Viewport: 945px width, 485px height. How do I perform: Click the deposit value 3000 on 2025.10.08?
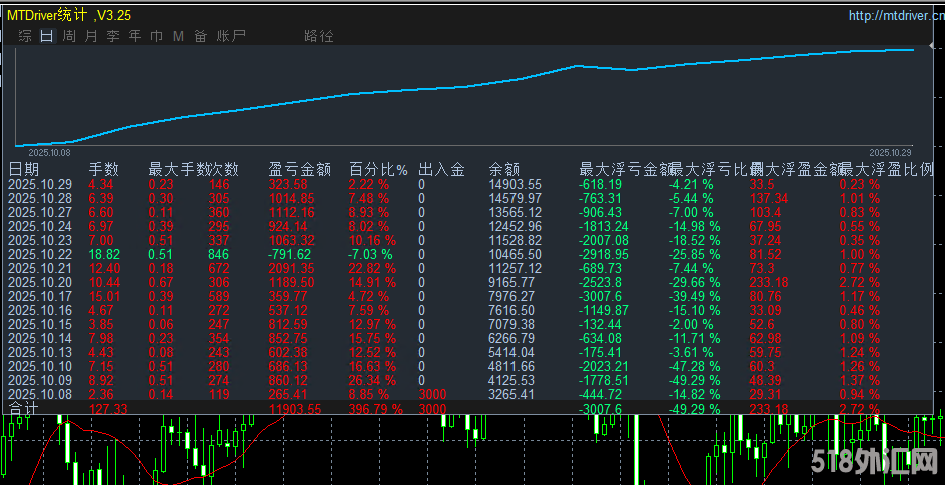pyautogui.click(x=432, y=394)
